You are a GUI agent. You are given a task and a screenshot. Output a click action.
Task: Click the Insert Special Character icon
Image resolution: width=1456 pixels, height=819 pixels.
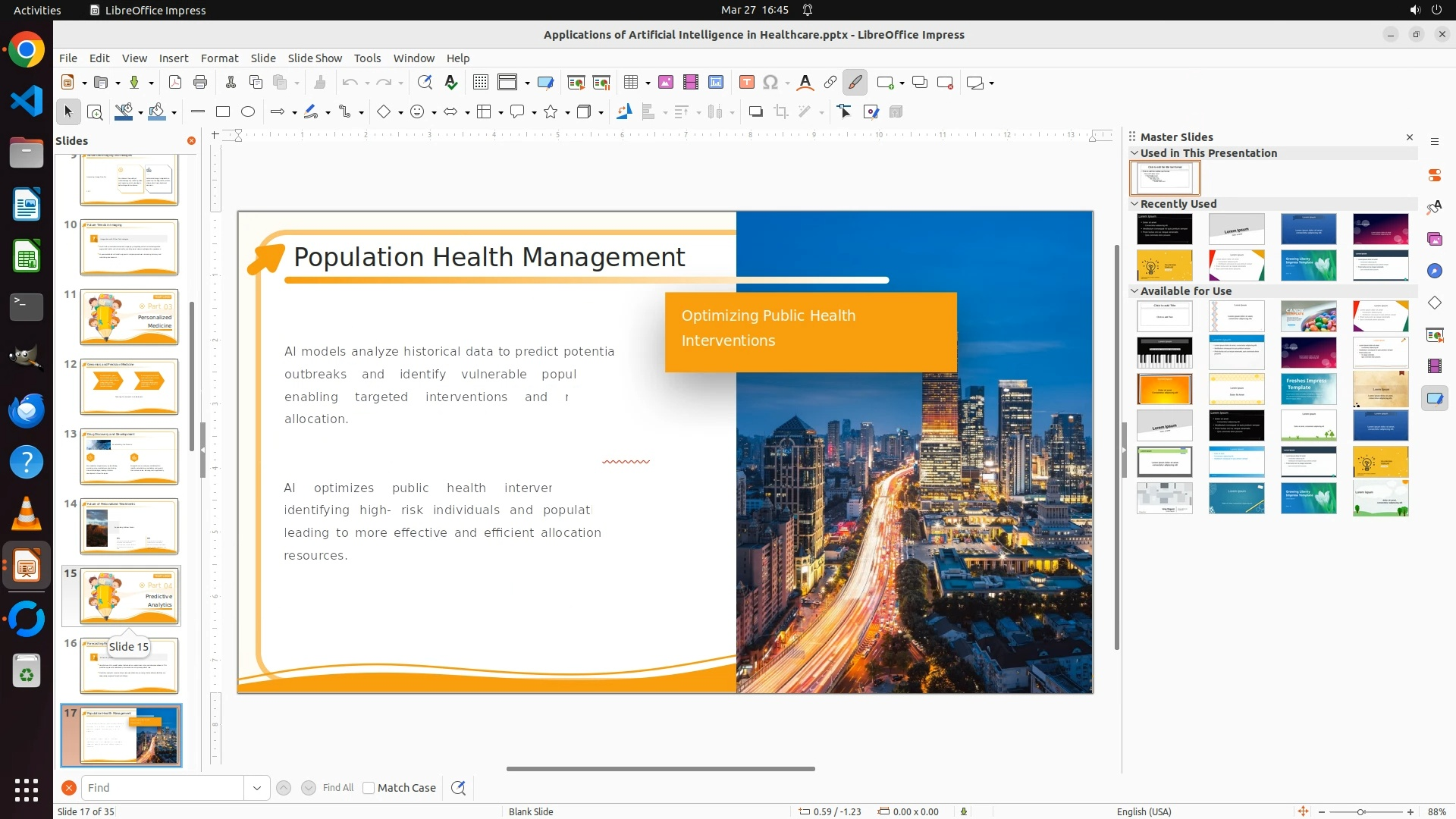tap(770, 83)
